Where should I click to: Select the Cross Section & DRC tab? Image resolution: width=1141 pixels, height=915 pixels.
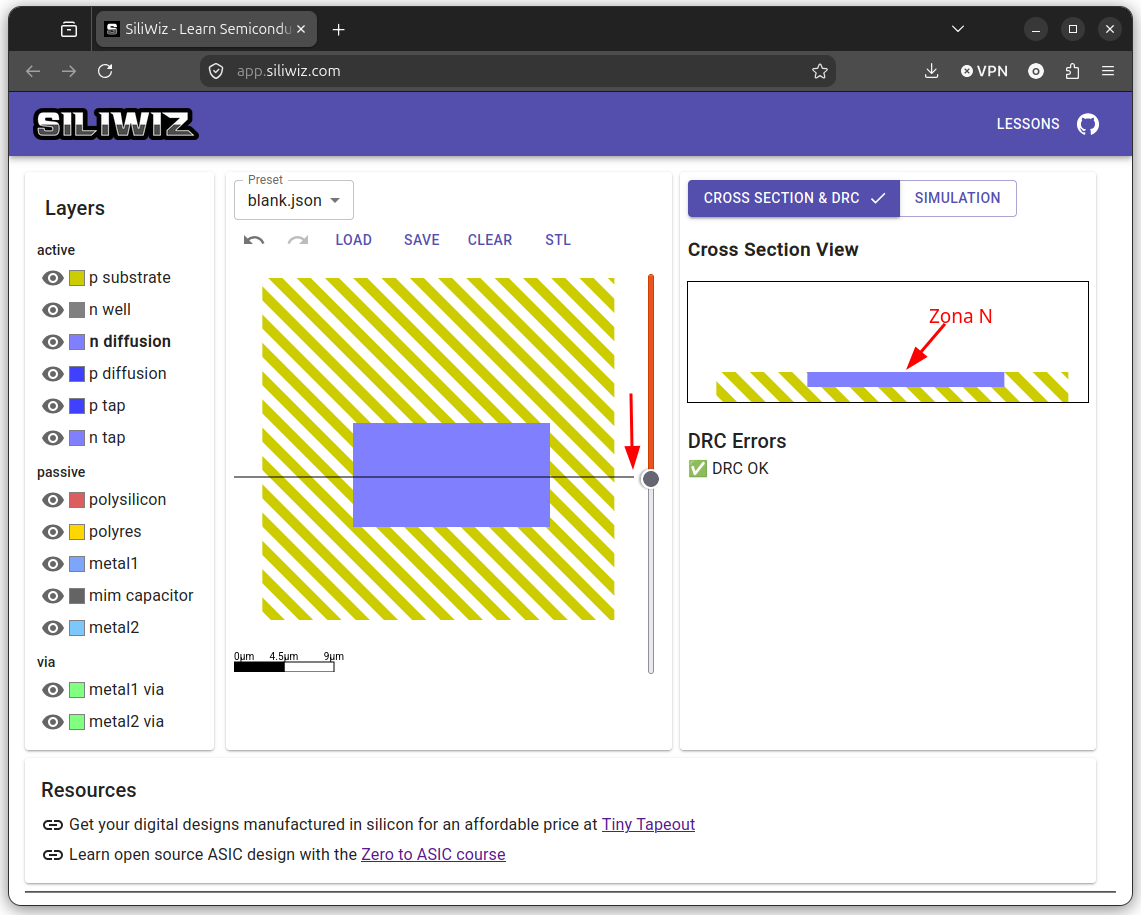794,198
